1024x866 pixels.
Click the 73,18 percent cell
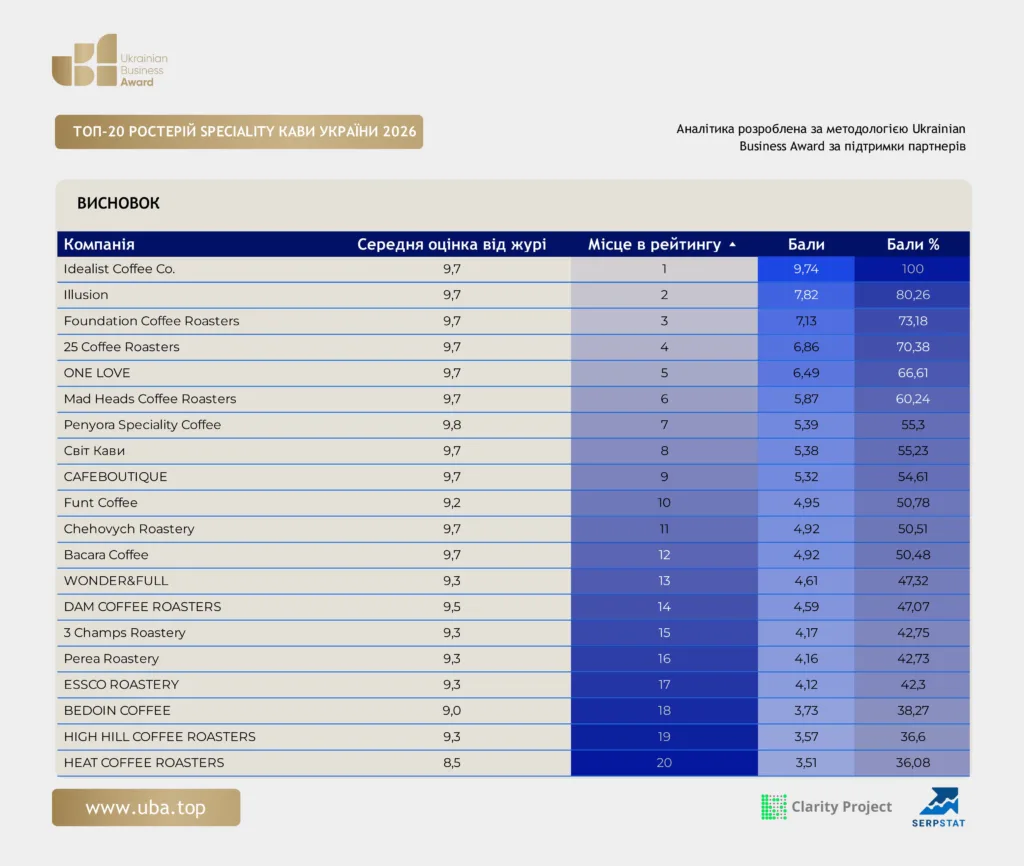point(912,321)
